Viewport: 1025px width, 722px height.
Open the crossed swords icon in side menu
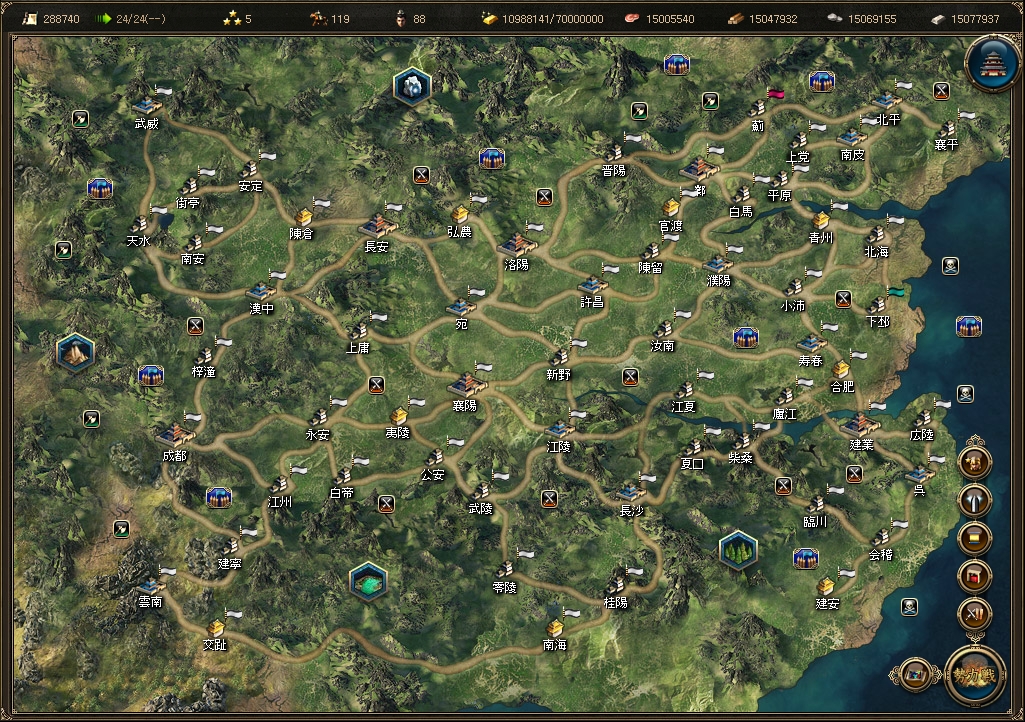(x=974, y=614)
